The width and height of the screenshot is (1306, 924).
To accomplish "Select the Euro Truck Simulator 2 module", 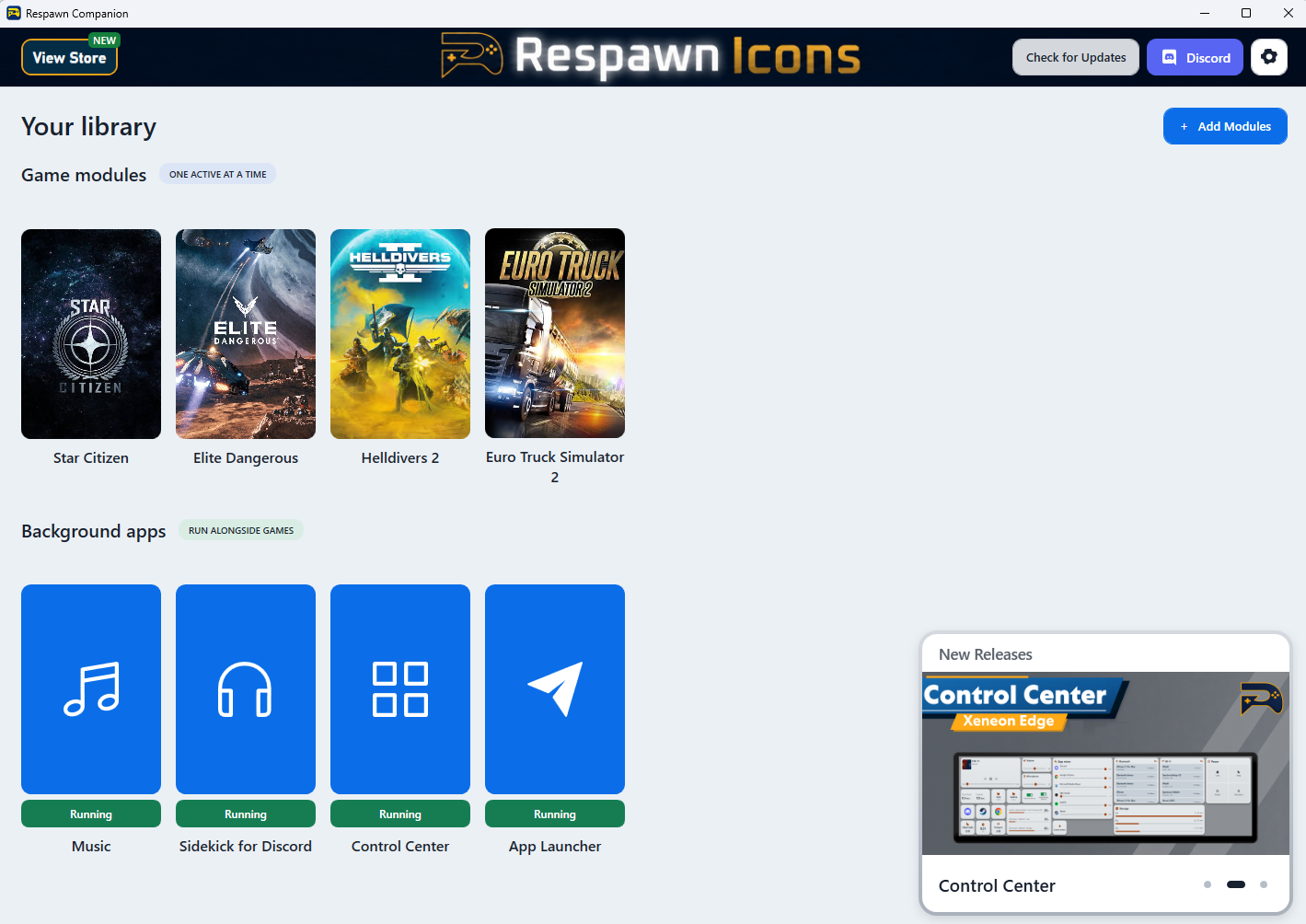I will tap(555, 333).
